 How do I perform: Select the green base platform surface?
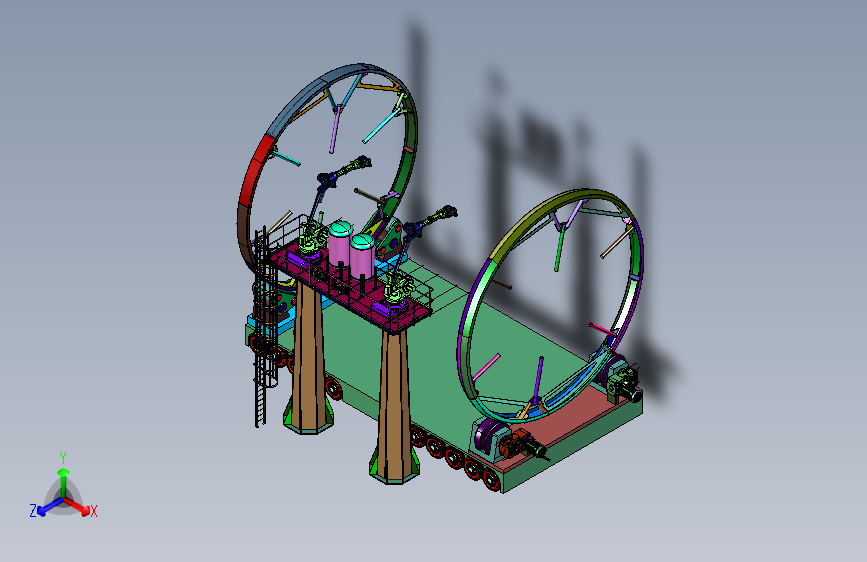click(409, 354)
